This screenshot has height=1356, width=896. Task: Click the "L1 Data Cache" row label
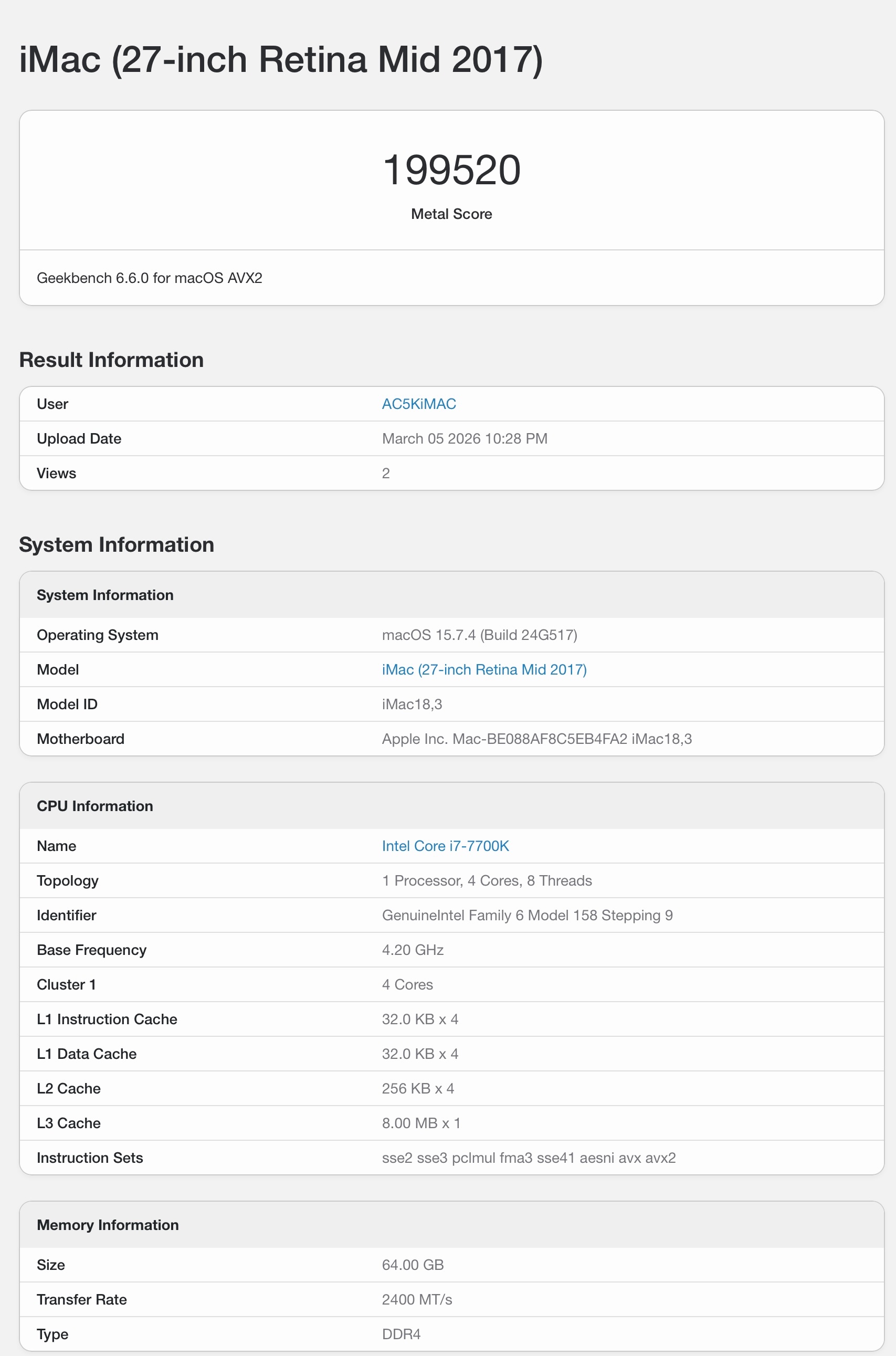(87, 1054)
